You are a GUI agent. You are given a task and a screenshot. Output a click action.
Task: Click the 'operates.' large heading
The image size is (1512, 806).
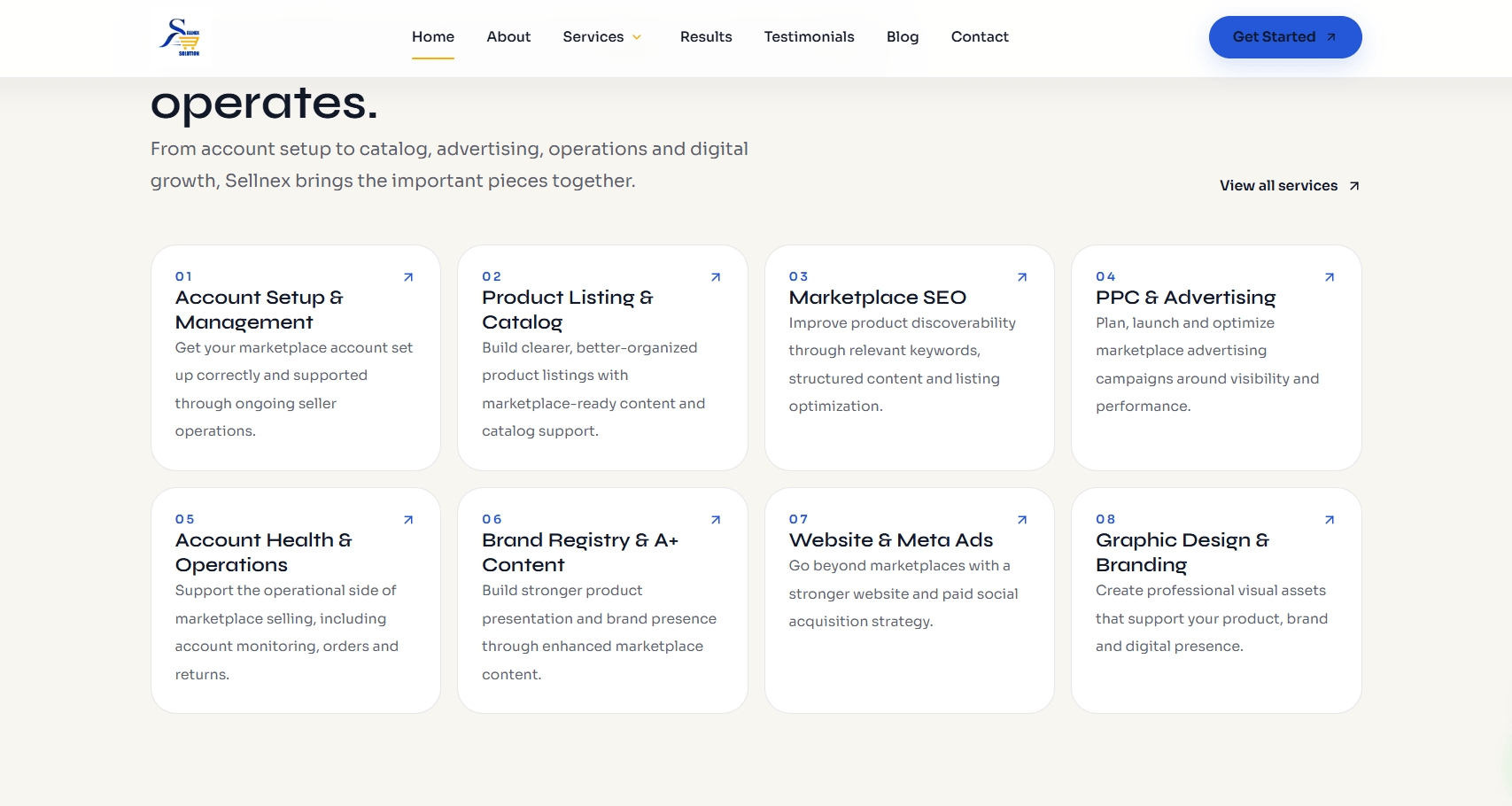pos(264,104)
